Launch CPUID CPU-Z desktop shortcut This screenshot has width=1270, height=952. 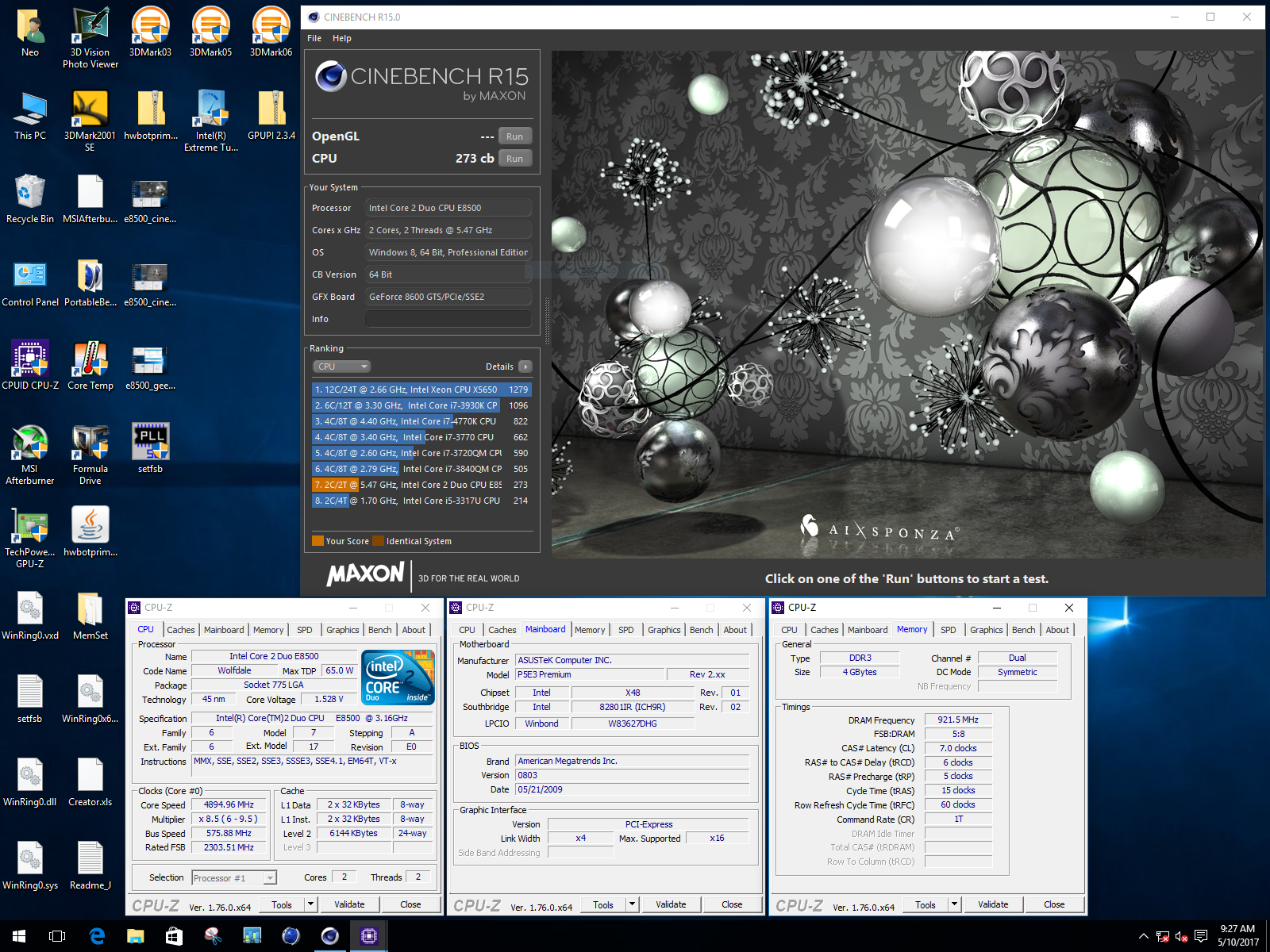(x=30, y=365)
